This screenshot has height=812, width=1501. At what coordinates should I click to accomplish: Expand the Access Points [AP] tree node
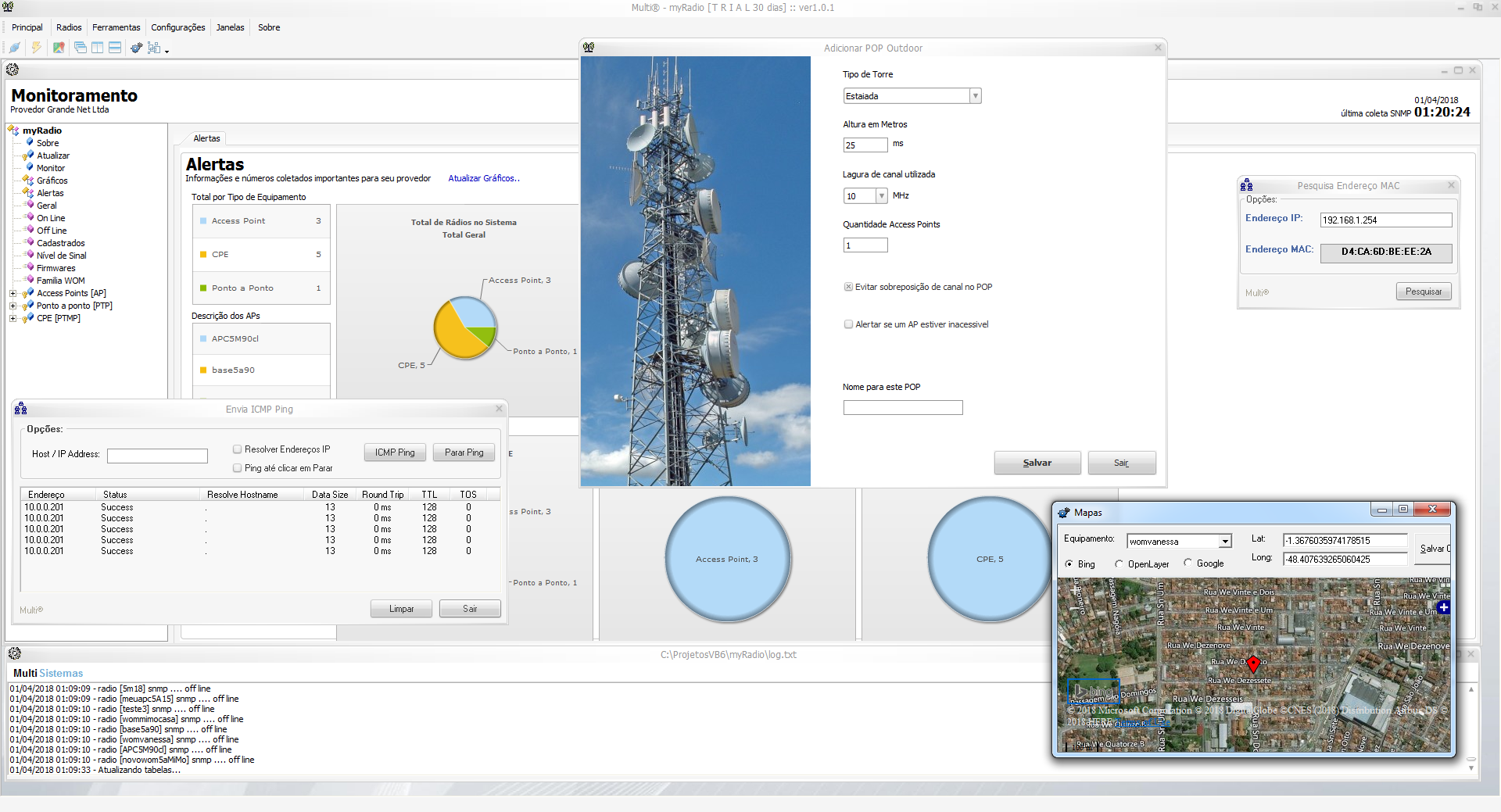coord(13,293)
